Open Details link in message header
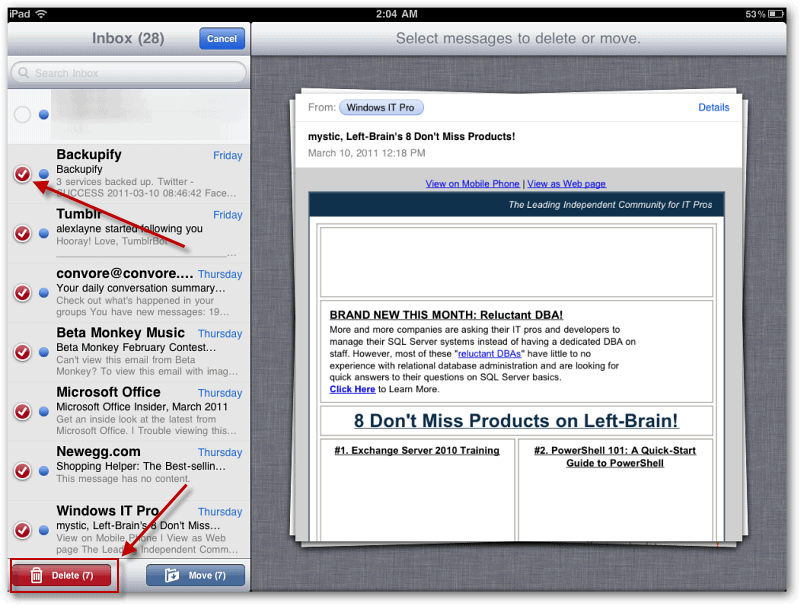 (x=713, y=108)
